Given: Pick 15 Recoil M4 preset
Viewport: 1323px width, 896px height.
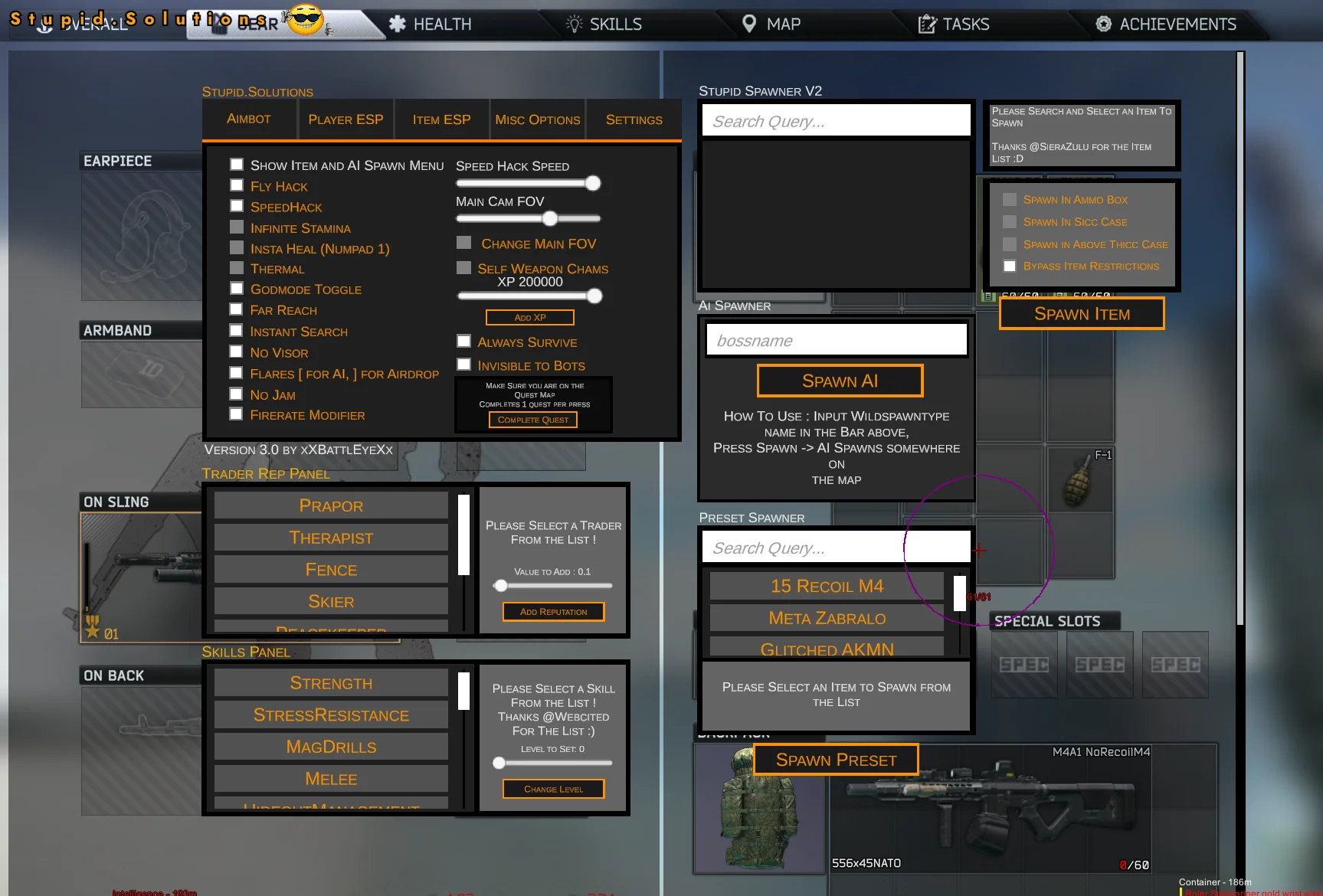Looking at the screenshot, I should click(x=827, y=586).
